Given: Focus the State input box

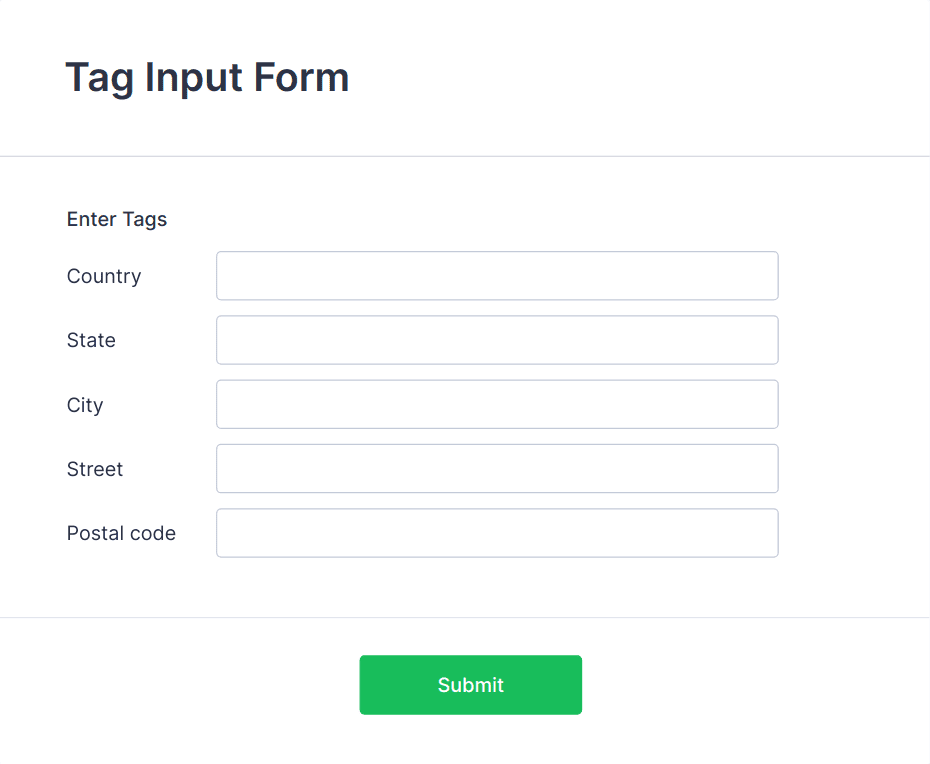Looking at the screenshot, I should click(x=497, y=340).
